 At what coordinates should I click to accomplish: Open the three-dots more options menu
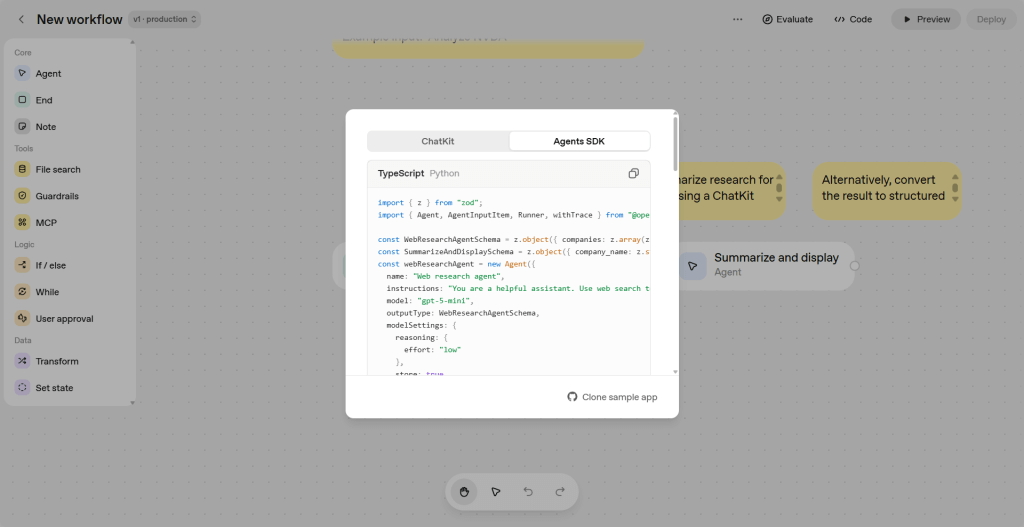[737, 19]
